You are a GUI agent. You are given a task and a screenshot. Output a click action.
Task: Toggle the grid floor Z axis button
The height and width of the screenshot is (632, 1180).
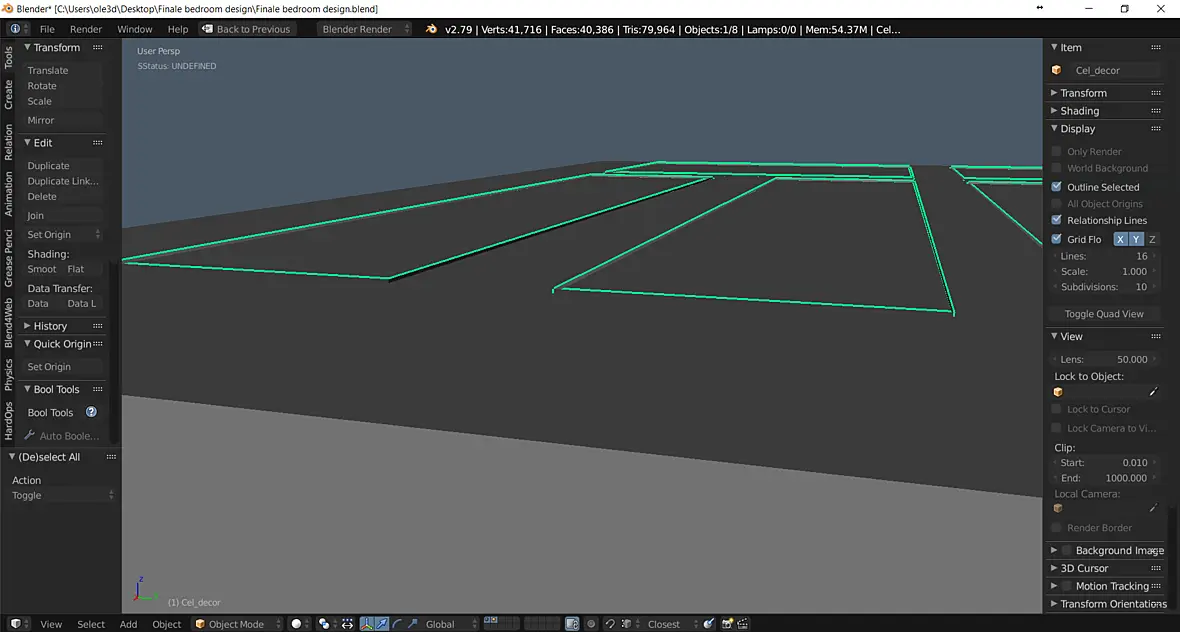(x=1151, y=239)
